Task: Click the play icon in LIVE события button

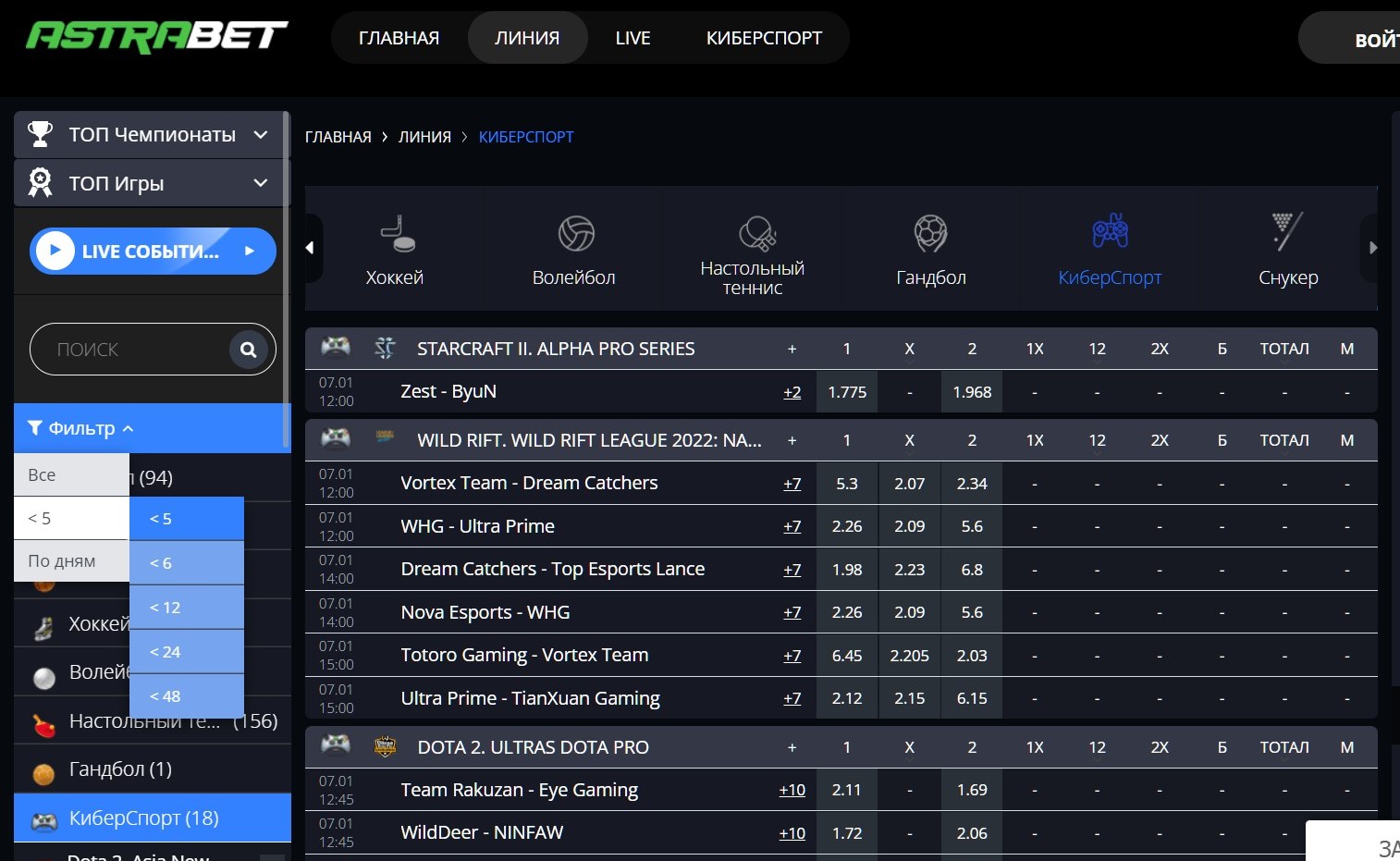Action: tap(55, 251)
